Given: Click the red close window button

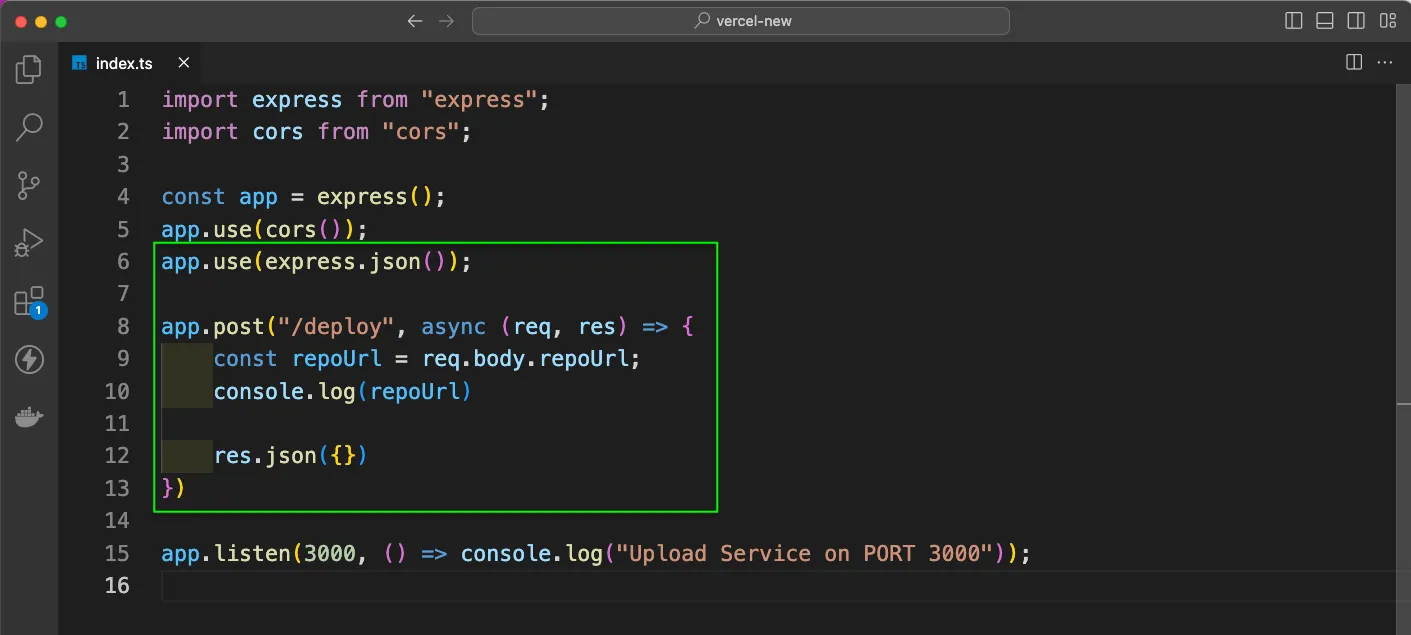Looking at the screenshot, I should (20, 21).
